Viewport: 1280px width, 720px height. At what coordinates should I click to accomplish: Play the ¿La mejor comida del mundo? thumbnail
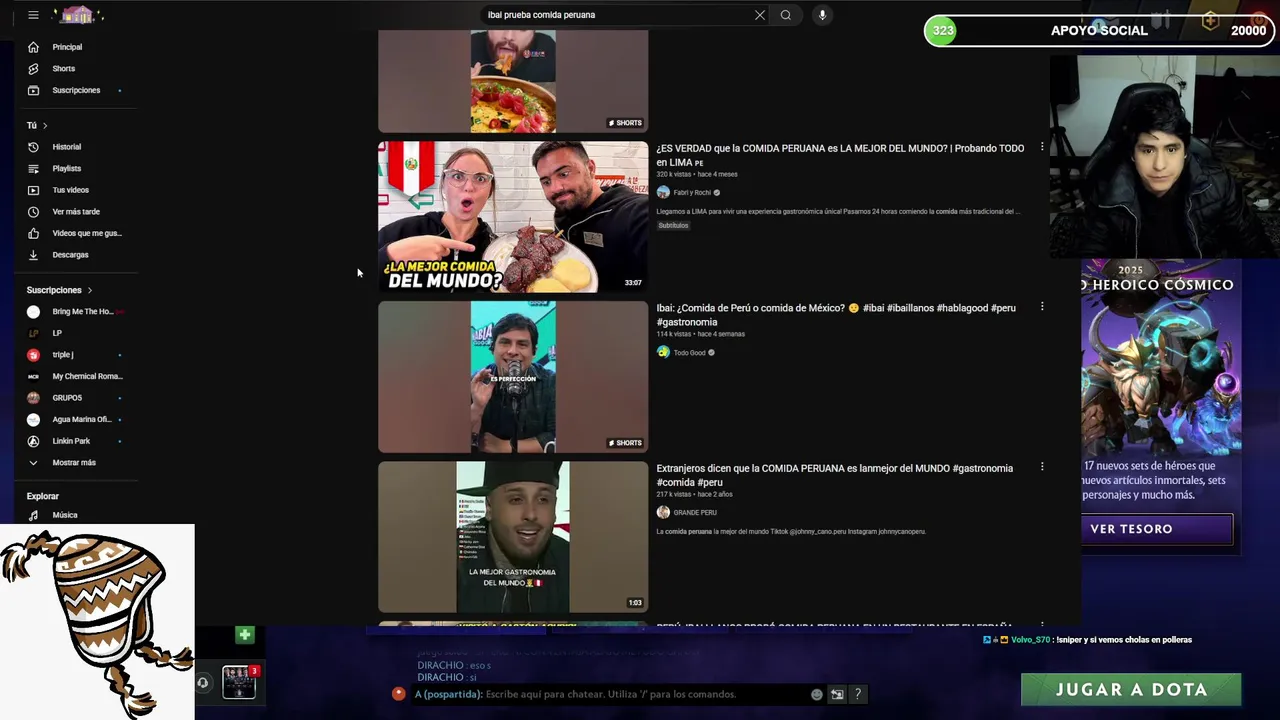point(513,217)
